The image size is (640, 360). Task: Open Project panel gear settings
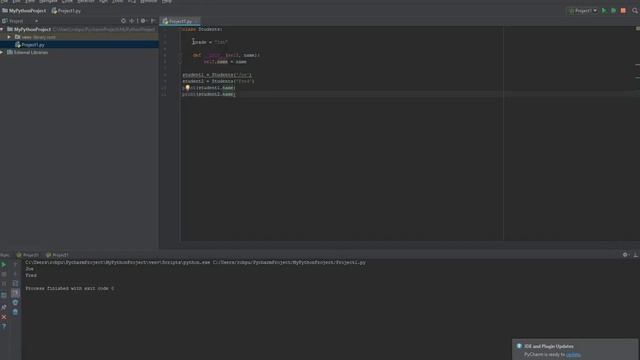coord(143,21)
